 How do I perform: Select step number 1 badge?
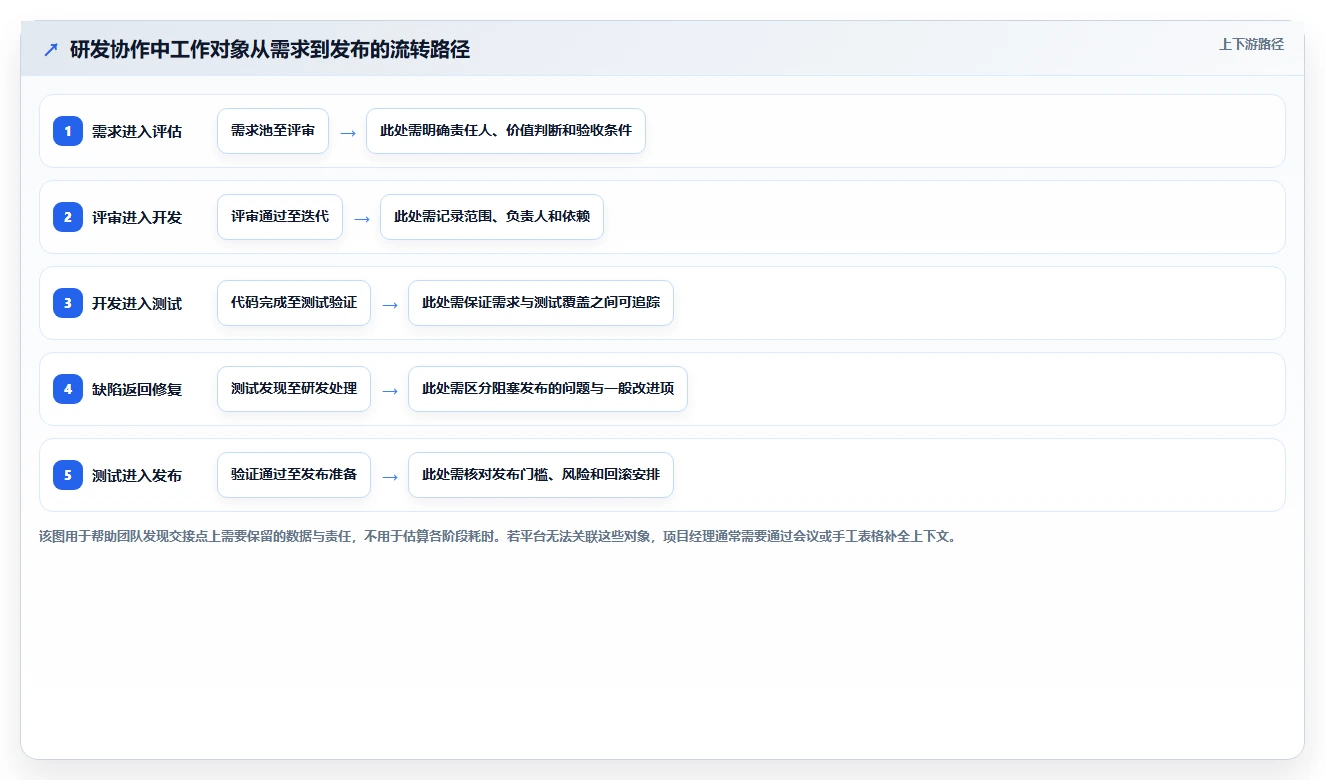coord(68,131)
